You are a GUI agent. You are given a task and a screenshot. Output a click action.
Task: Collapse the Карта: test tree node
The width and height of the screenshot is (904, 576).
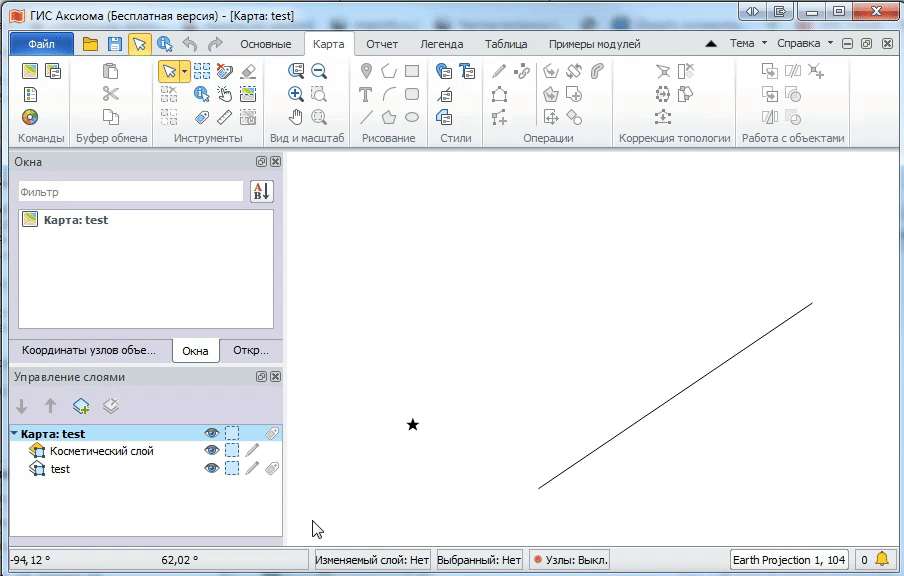tap(14, 434)
